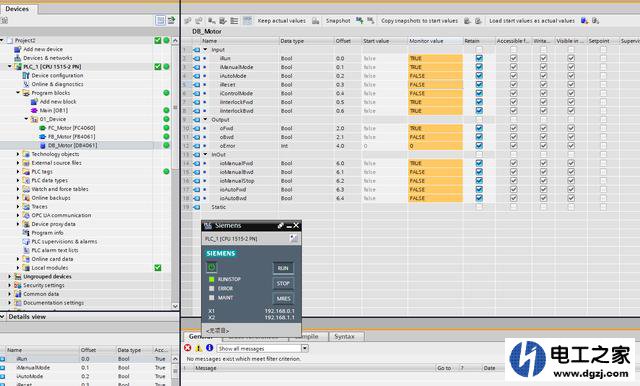Toggle Retain checkbox for oFwd row
This screenshot has width=640, height=386.
click(479, 128)
